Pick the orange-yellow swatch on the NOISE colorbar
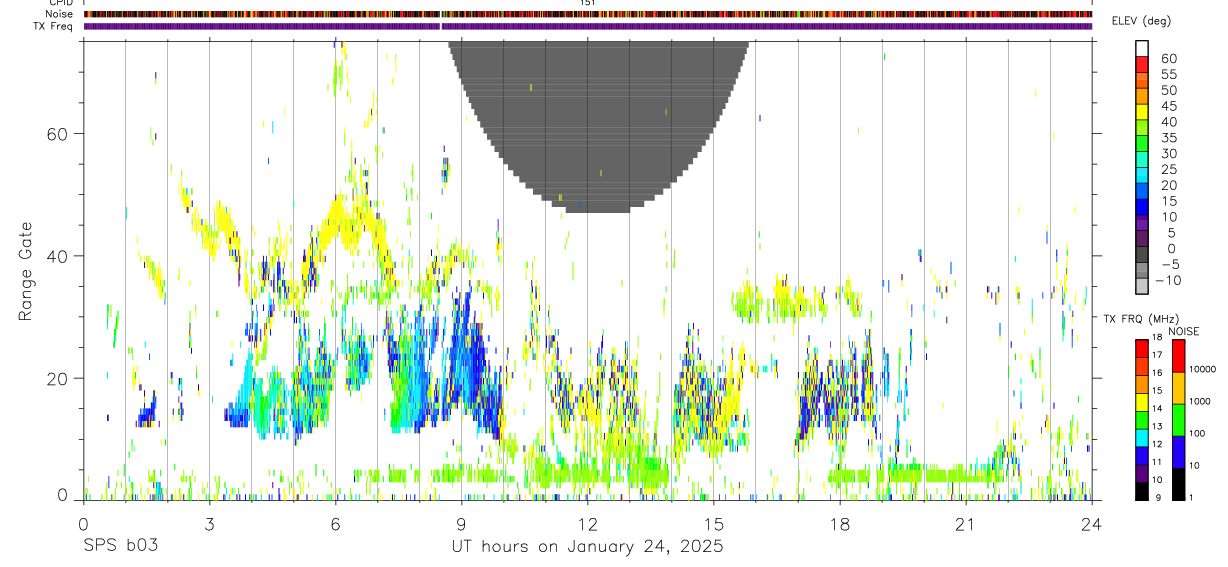1228x567 pixels. pos(1179,388)
